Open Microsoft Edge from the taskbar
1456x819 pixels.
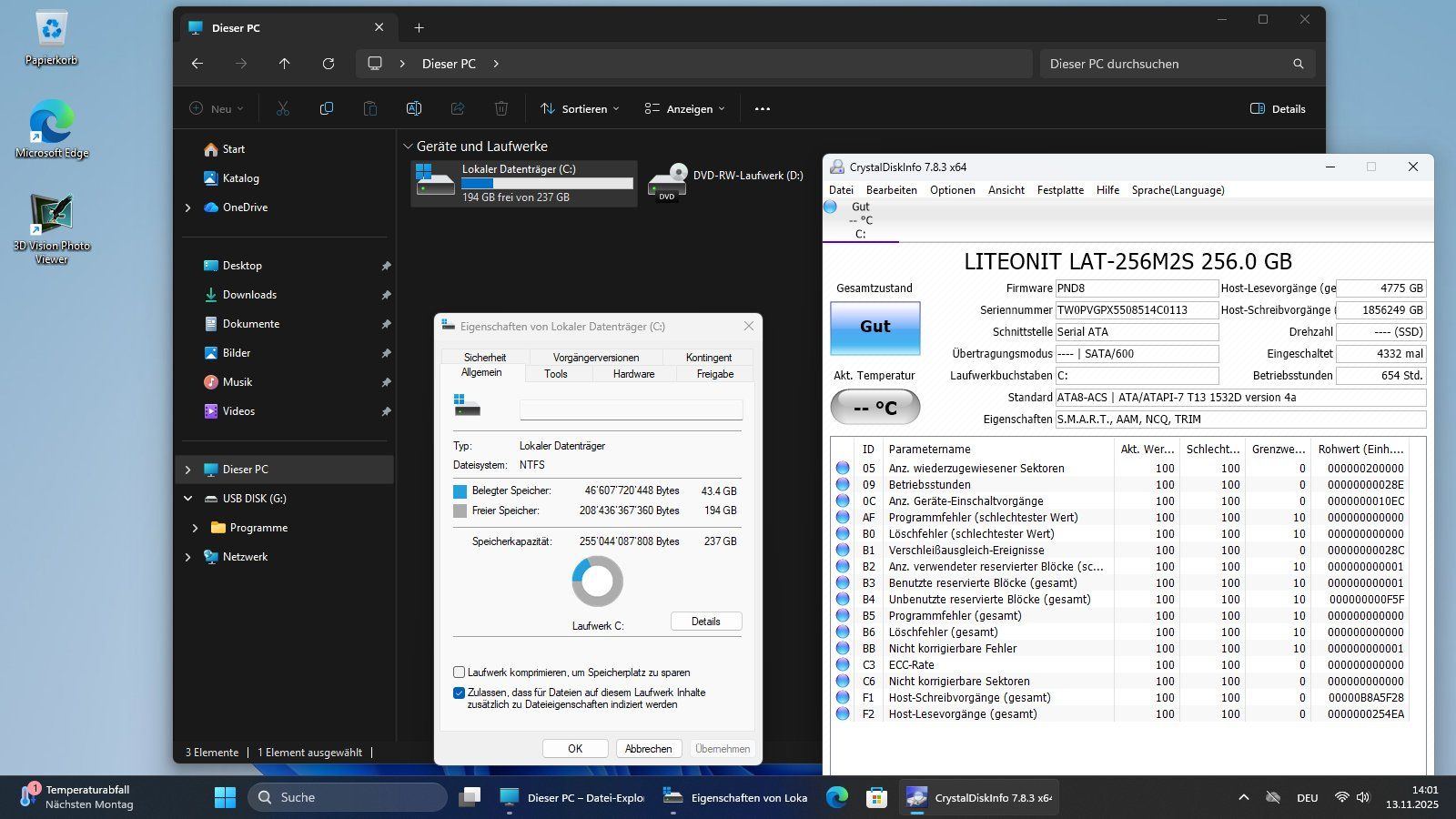(837, 797)
